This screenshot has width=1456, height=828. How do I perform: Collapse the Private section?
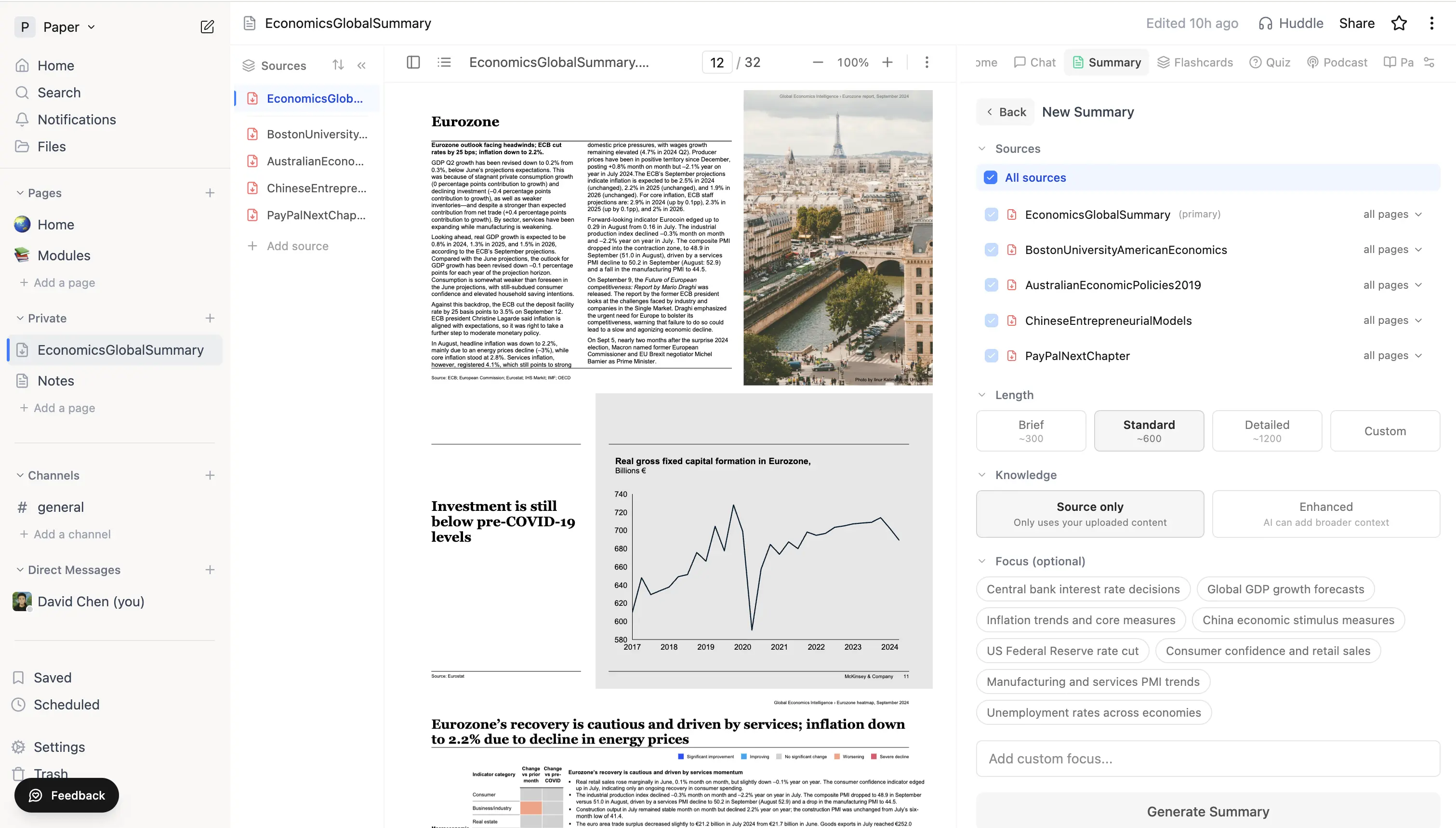tap(20, 318)
